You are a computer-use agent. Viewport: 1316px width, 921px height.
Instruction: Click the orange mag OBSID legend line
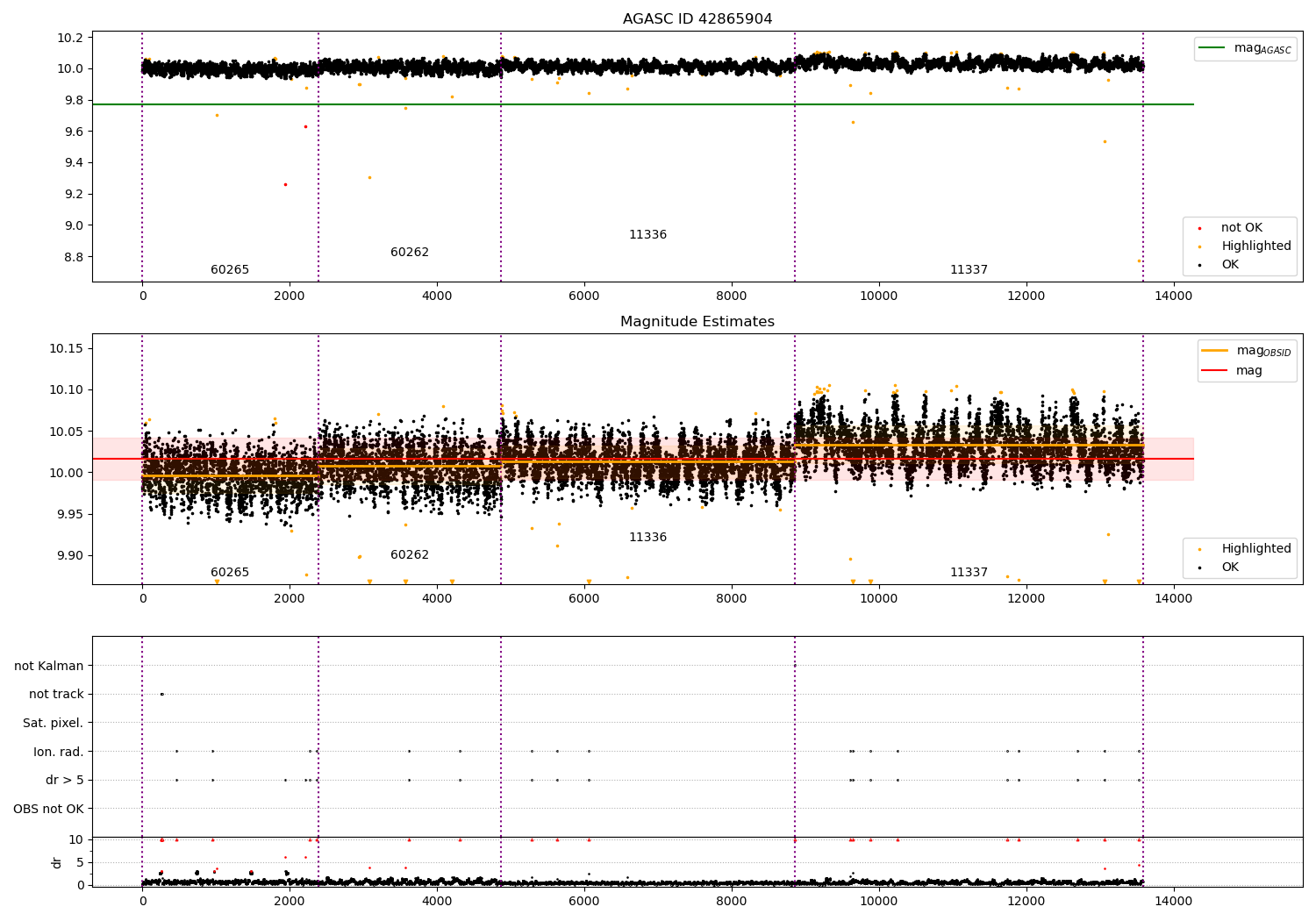click(x=1214, y=351)
